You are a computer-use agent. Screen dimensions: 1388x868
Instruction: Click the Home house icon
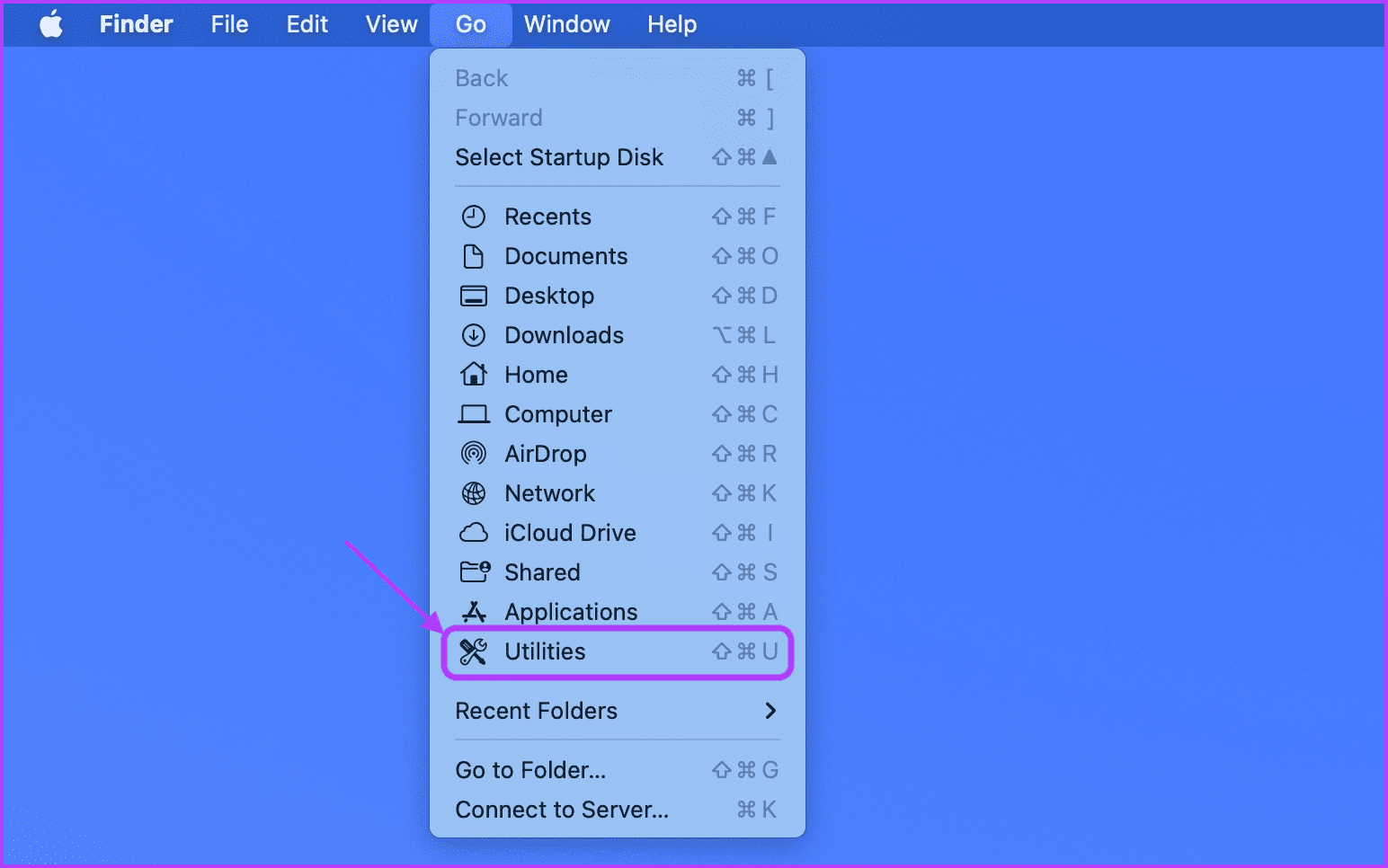click(x=474, y=374)
